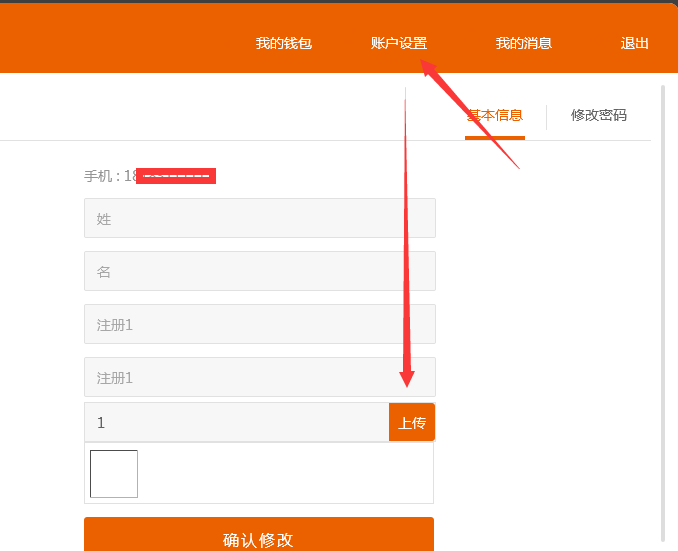The height and width of the screenshot is (551, 678).
Task: Click the first 注册1 input field
Action: 259,324
